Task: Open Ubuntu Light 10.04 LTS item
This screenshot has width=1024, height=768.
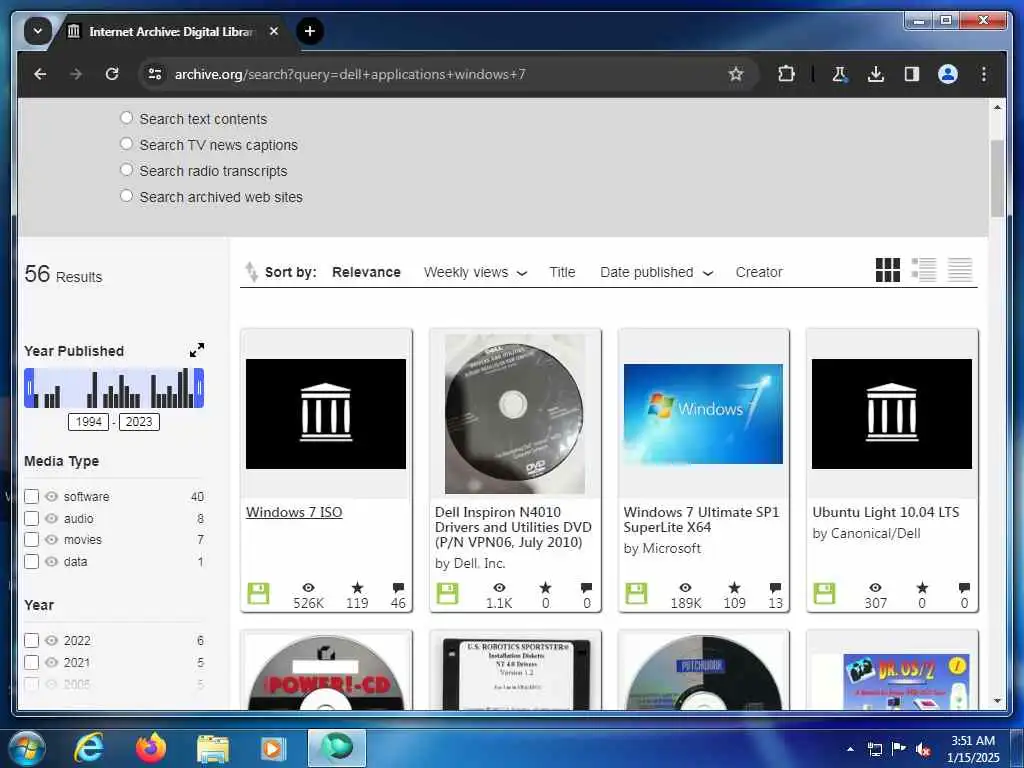Action: pos(886,512)
